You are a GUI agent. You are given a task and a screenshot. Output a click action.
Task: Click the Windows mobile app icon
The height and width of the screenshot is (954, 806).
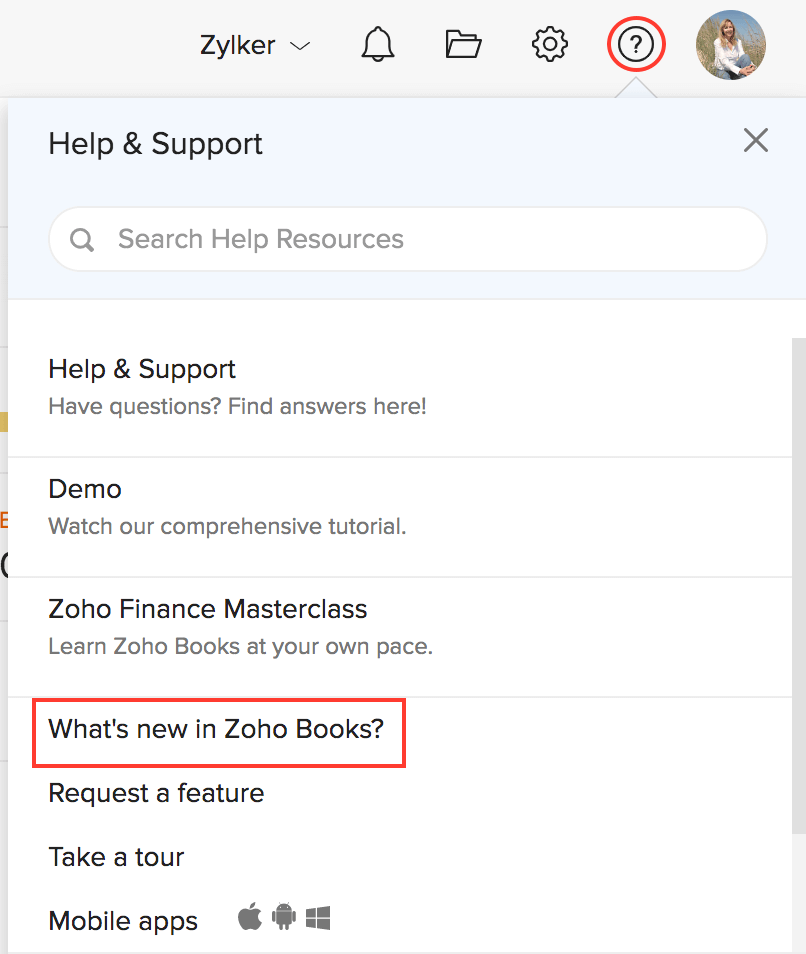click(318, 917)
